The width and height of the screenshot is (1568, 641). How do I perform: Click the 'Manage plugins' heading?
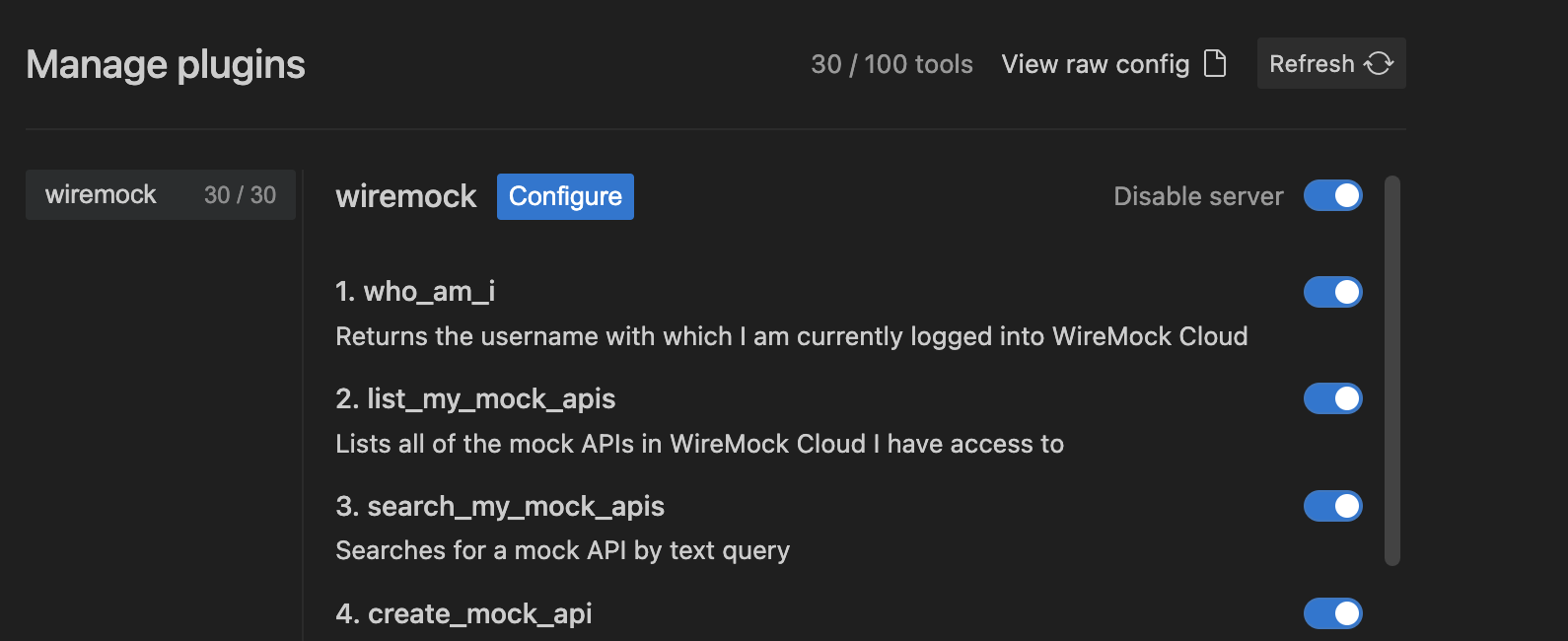coord(166,65)
